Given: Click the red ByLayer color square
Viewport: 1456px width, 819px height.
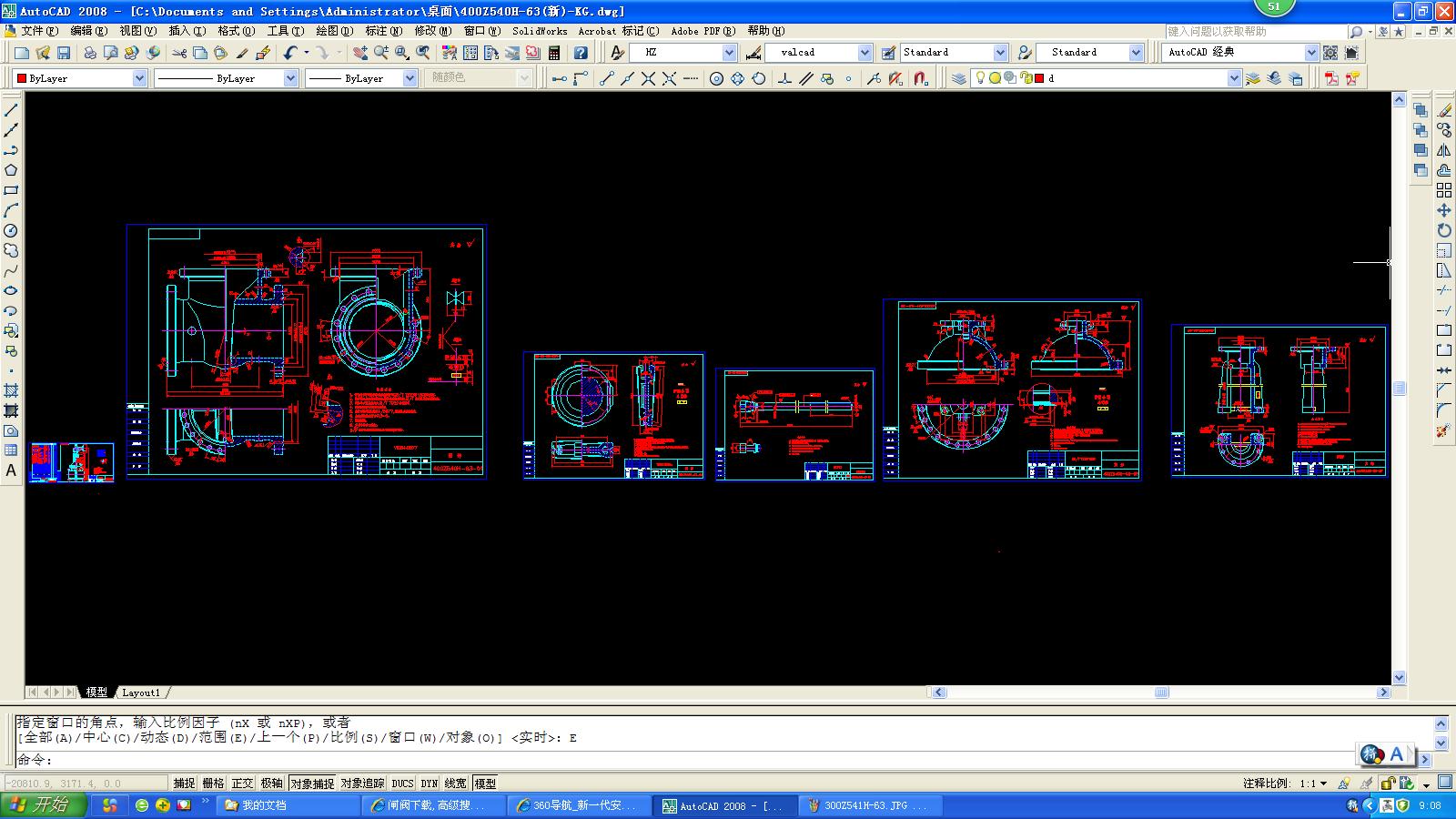Looking at the screenshot, I should click(x=22, y=78).
